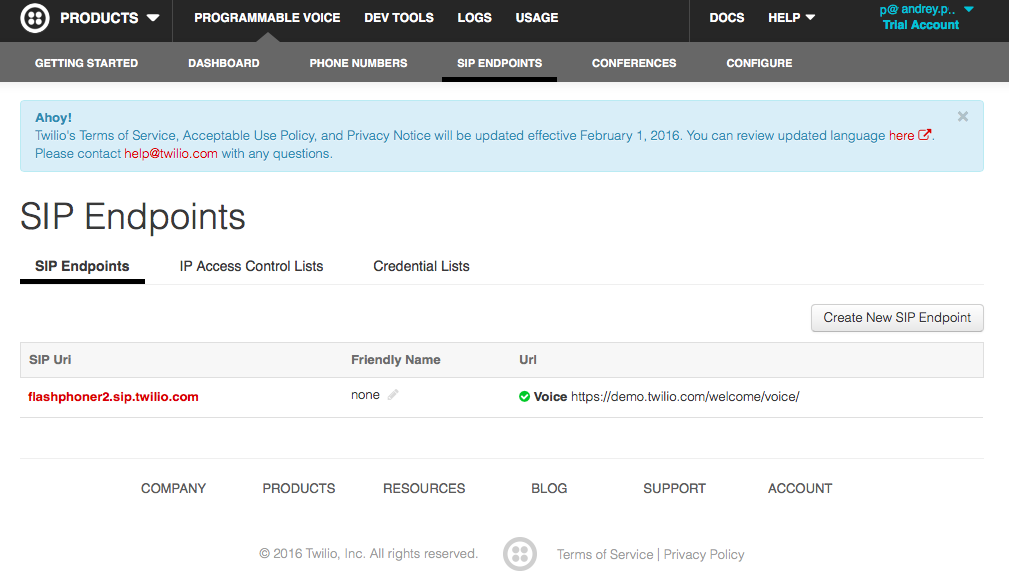Click the 'none' friendly name value

coord(366,395)
